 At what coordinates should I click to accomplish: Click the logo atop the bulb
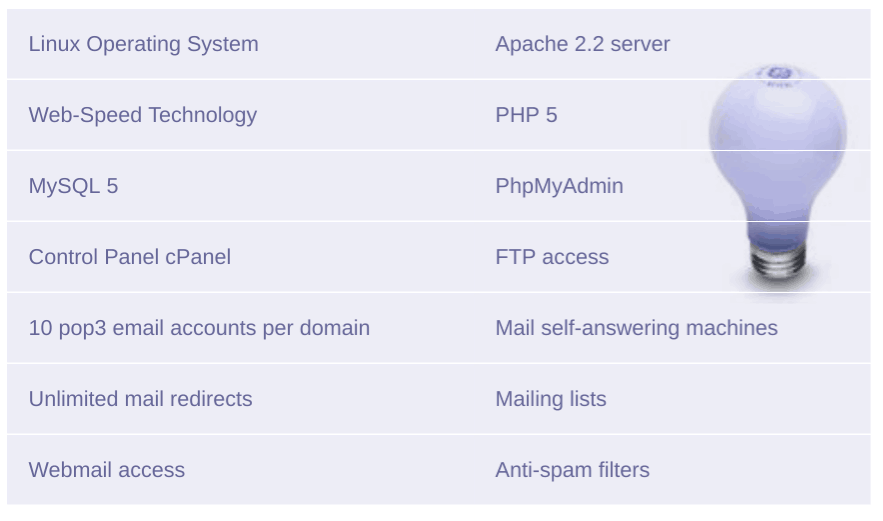click(x=779, y=73)
